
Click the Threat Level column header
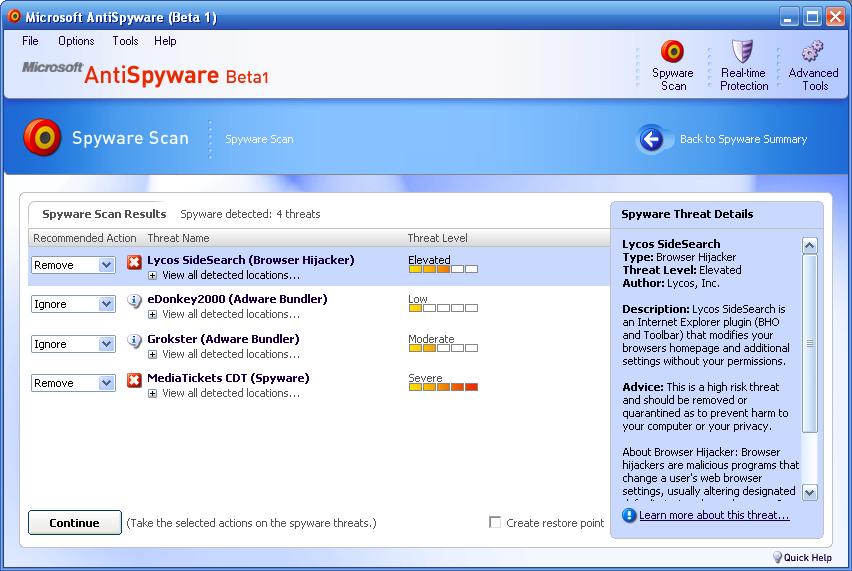437,238
